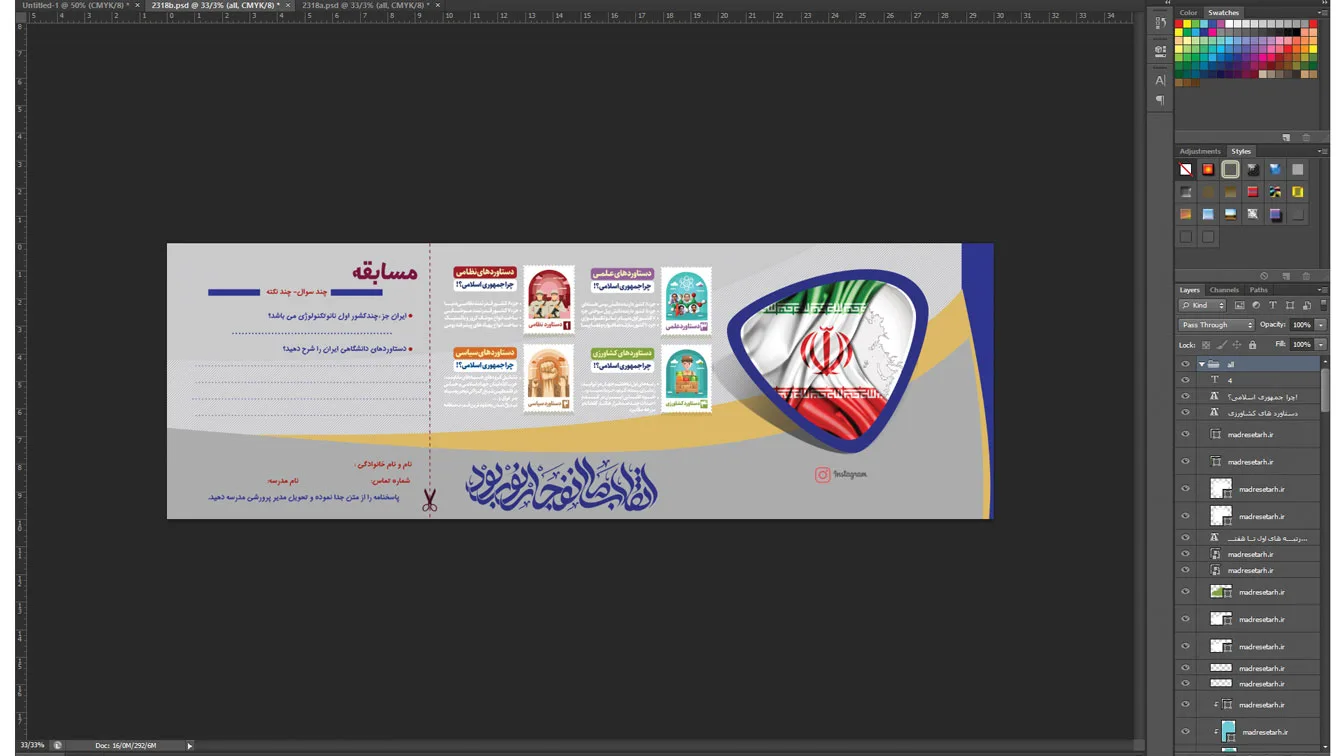The height and width of the screenshot is (756, 1344).
Task: Click delete style trash icon
Action: pos(1306,276)
